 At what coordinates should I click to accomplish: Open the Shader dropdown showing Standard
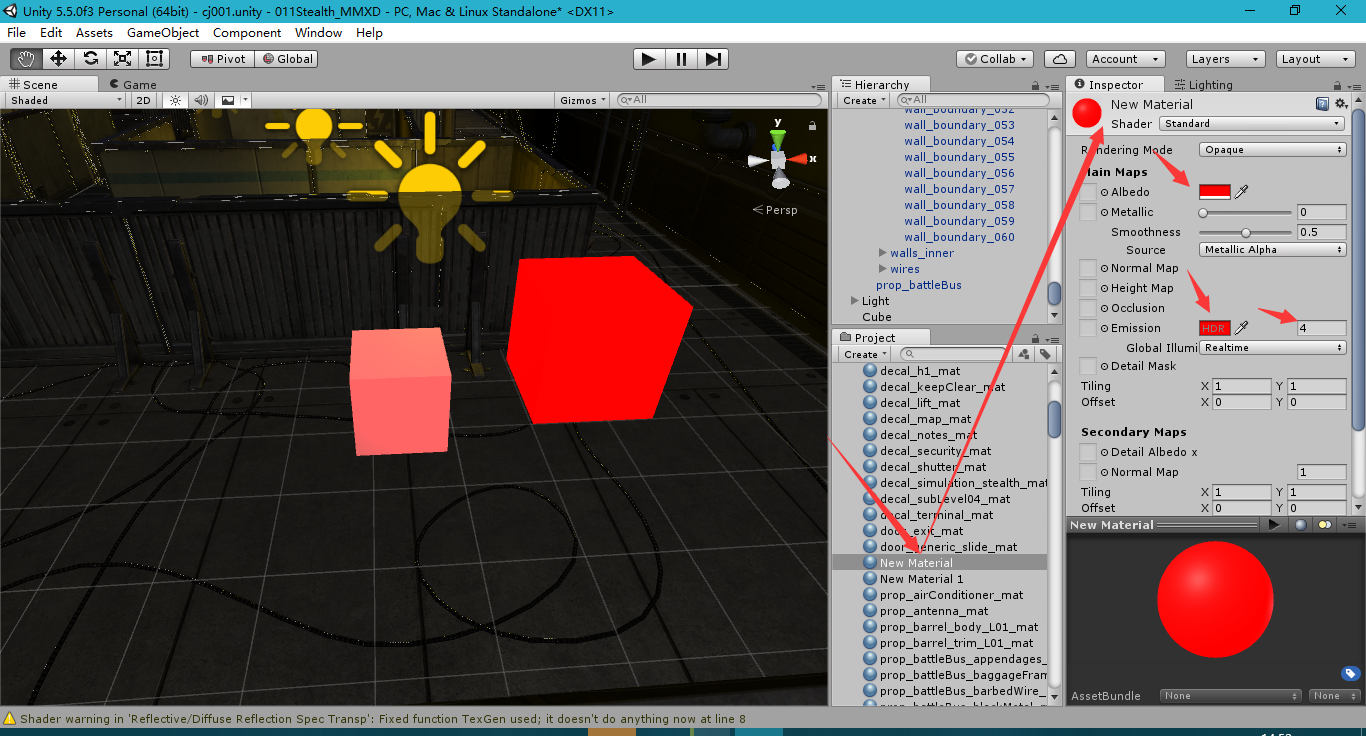click(x=1250, y=123)
